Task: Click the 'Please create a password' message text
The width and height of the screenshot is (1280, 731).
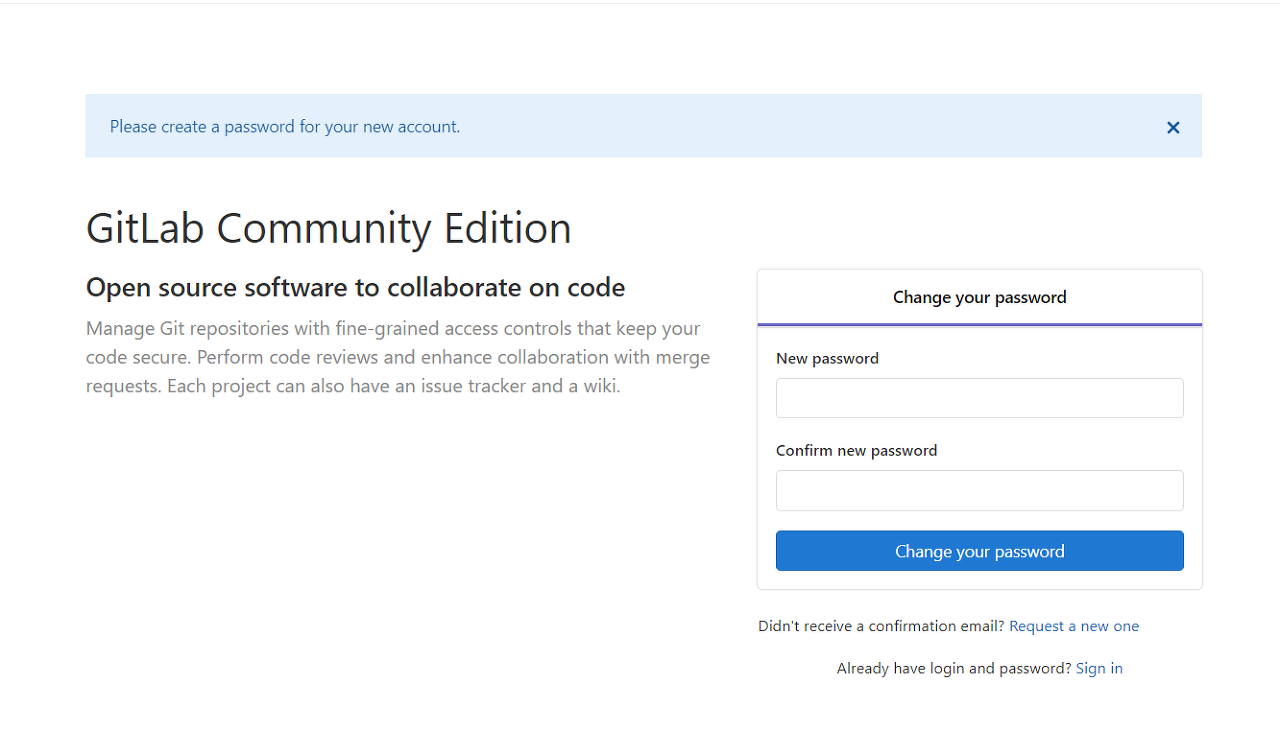Action: point(285,127)
